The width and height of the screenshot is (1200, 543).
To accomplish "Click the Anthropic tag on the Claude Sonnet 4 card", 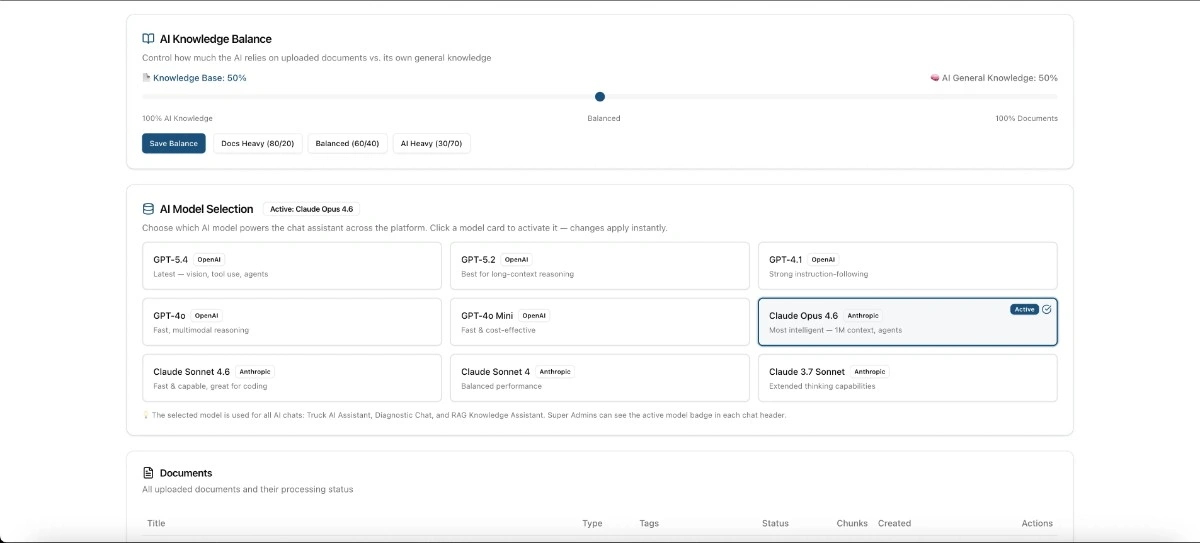I will click(x=555, y=371).
